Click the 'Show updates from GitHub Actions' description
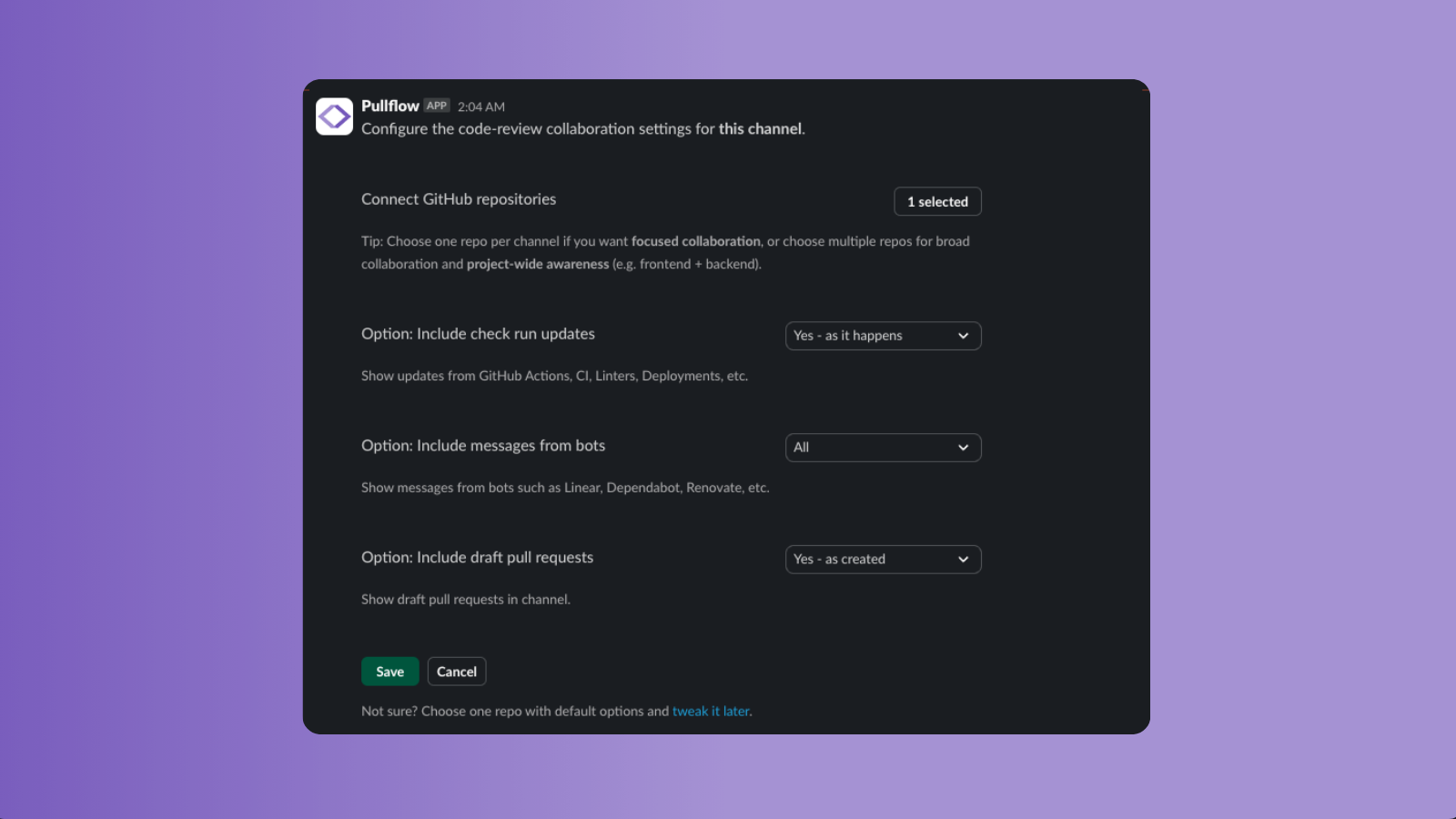The height and width of the screenshot is (819, 1456). [554, 376]
